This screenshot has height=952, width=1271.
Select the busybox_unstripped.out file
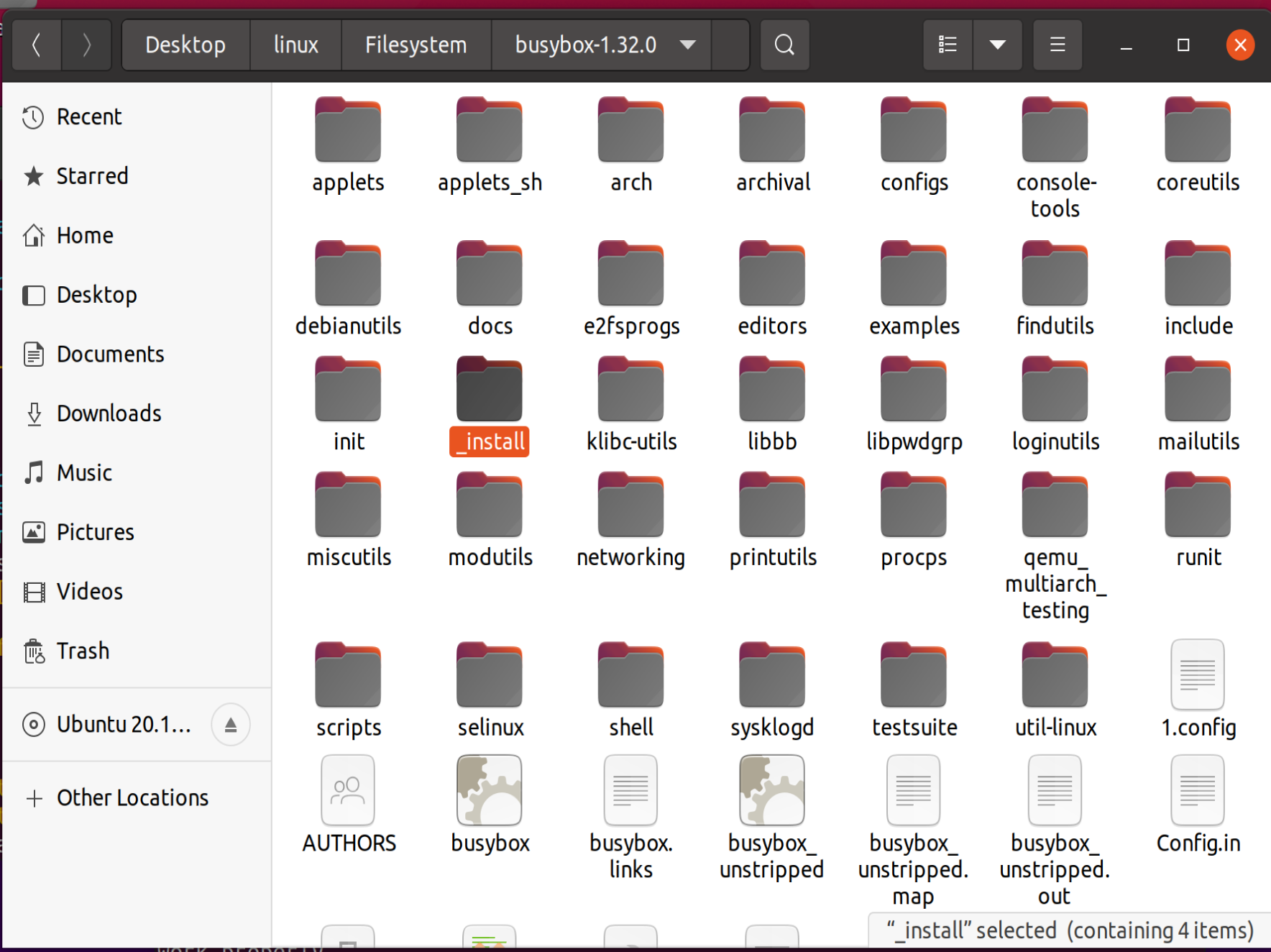pos(1055,831)
